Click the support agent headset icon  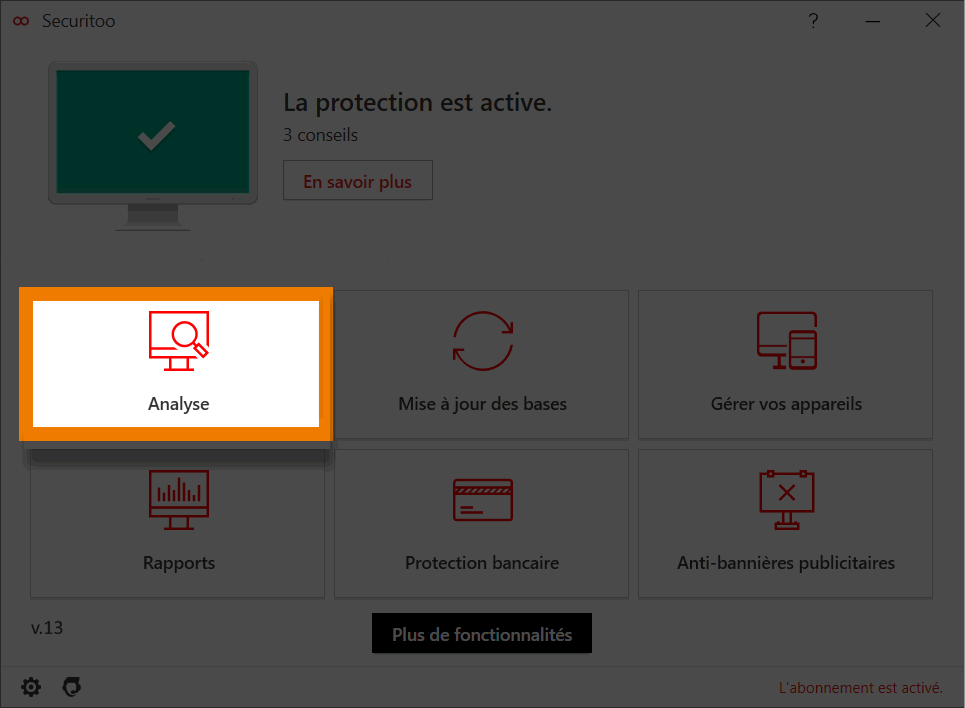coord(71,687)
